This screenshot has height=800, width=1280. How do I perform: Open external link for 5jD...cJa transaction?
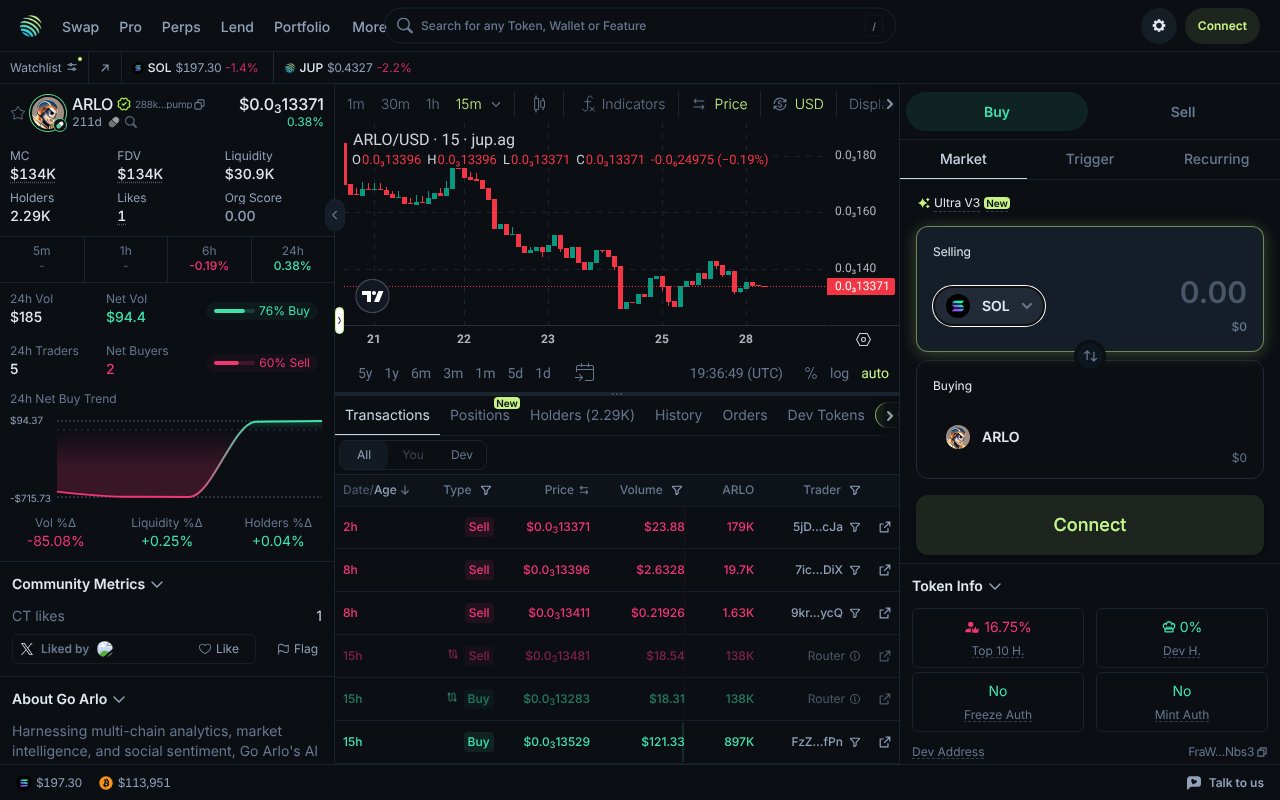click(884, 527)
